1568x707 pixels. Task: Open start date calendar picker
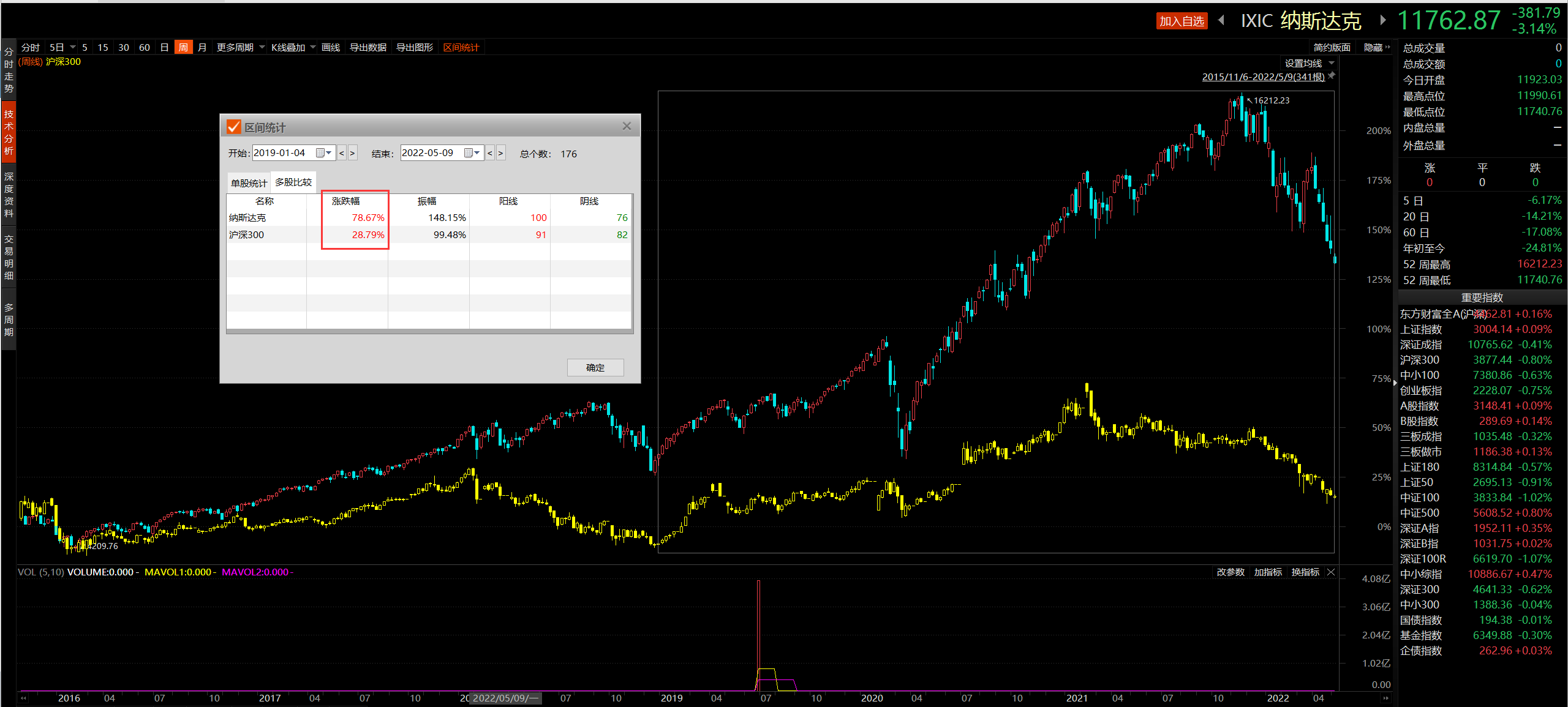coord(323,153)
